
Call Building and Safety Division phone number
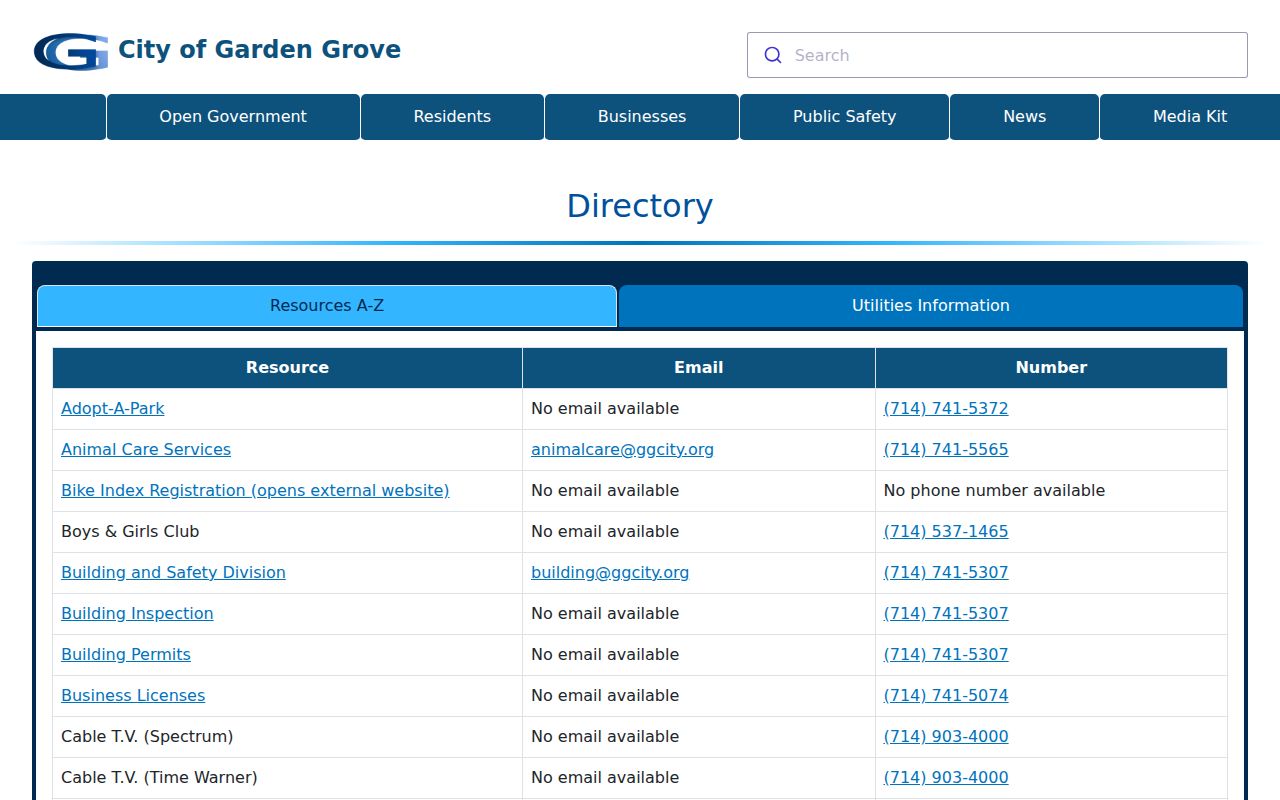pos(946,572)
